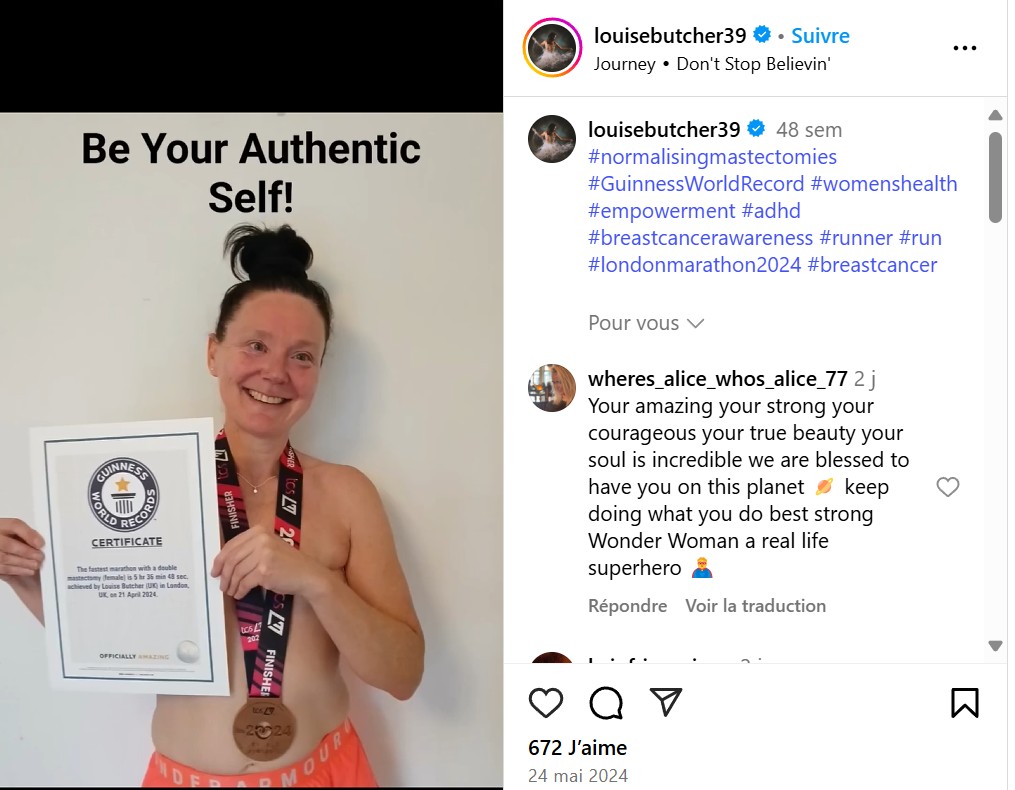The height and width of the screenshot is (790, 1015).
Task: Open louisebutcher39 story profile picture in header
Action: tap(552, 48)
